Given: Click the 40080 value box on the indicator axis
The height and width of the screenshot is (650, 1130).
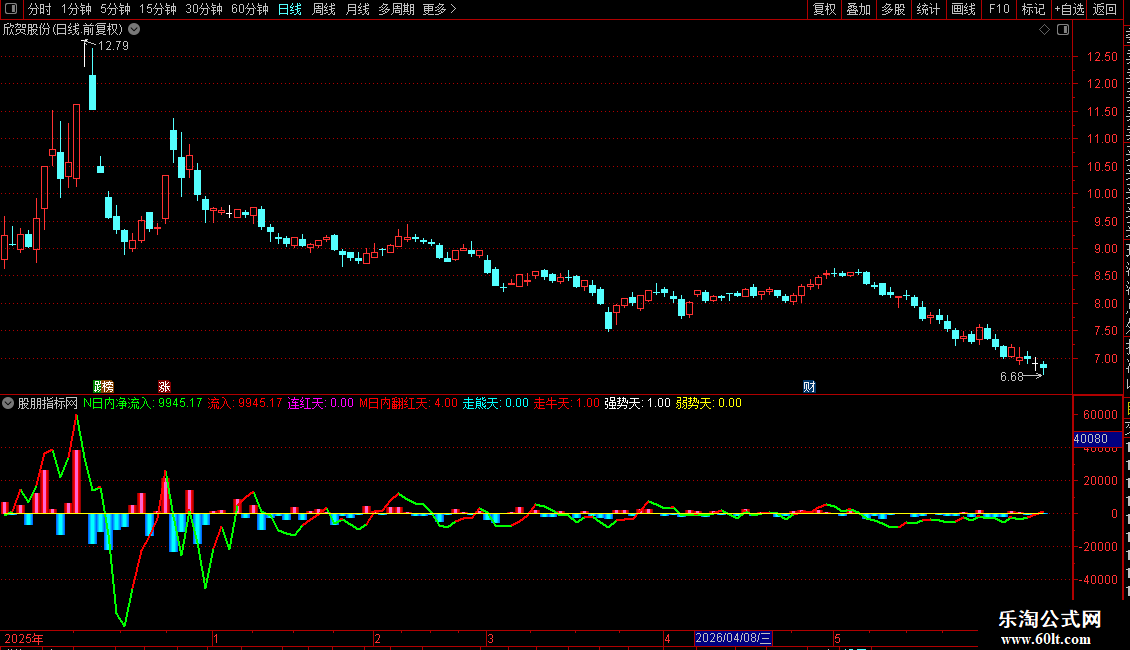Looking at the screenshot, I should click(1097, 439).
